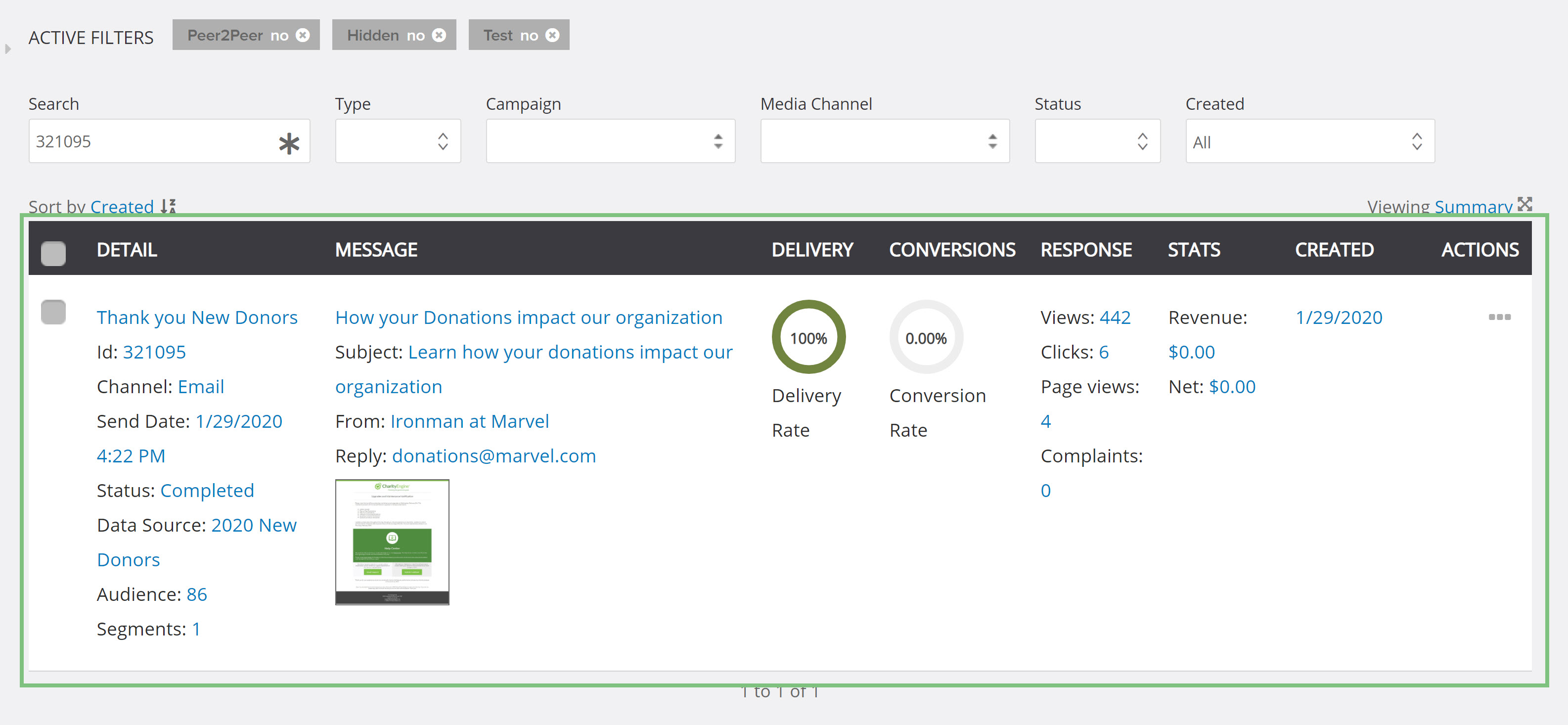Screen dimensions: 1568x725
Task: Click the RESPONSE column header
Action: (x=1086, y=250)
